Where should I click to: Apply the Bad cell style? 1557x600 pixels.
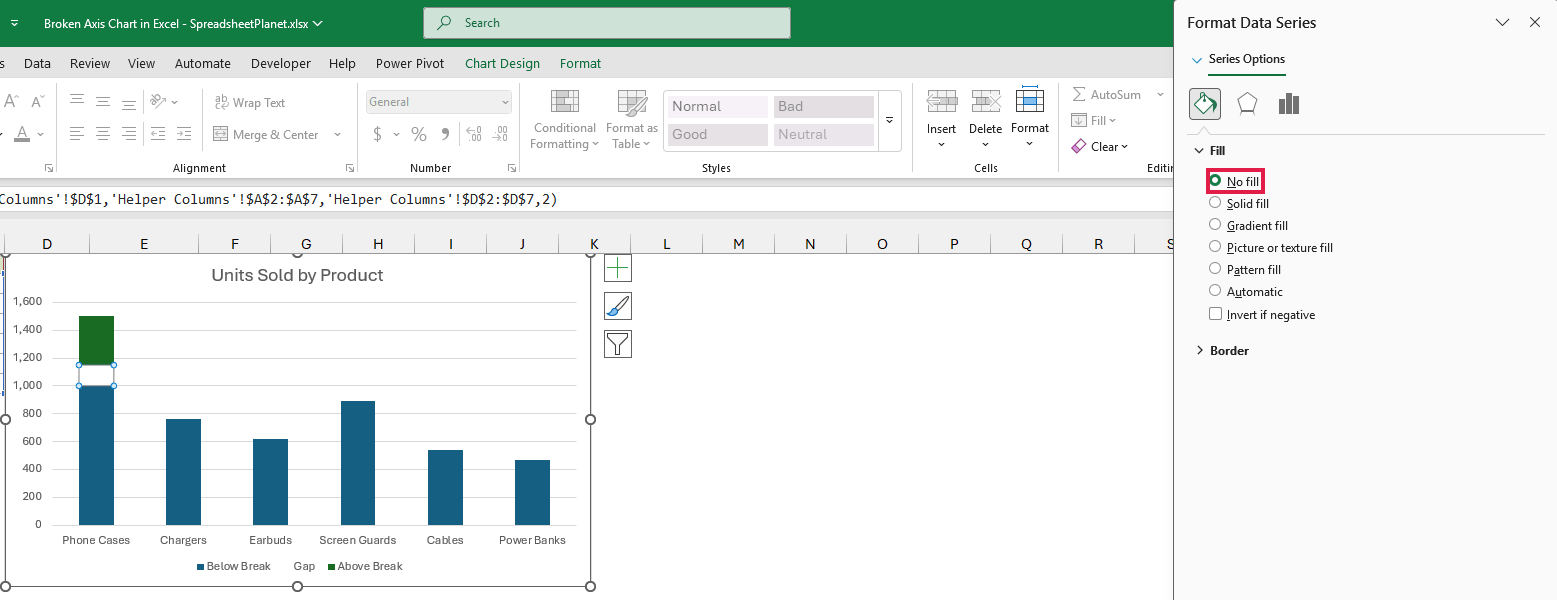tap(823, 106)
